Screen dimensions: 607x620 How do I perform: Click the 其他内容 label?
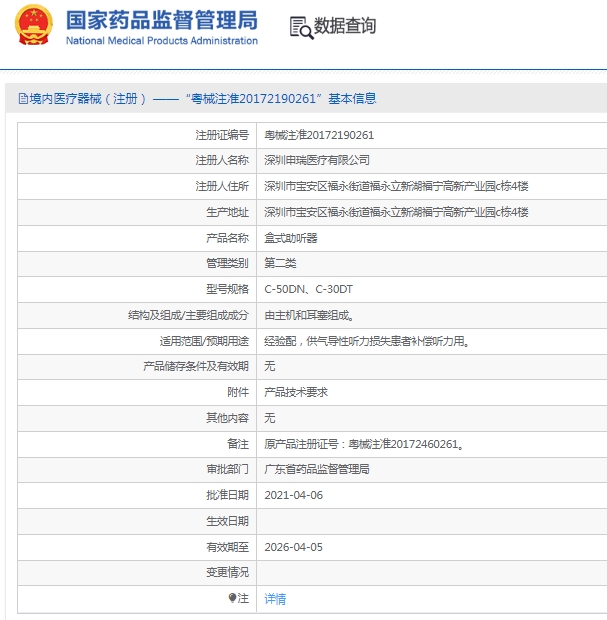tap(227, 418)
